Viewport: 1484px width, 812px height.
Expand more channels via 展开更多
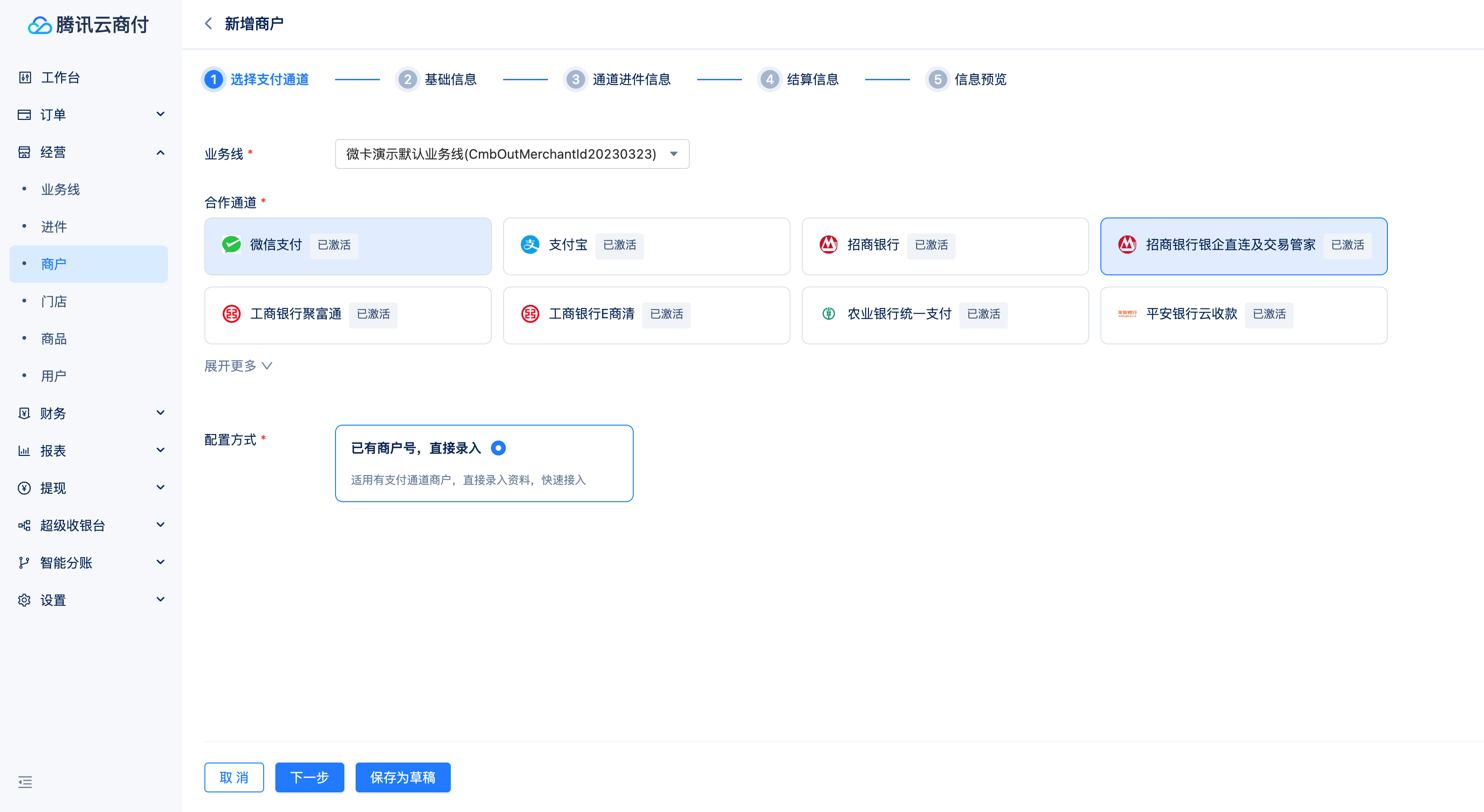pos(238,366)
